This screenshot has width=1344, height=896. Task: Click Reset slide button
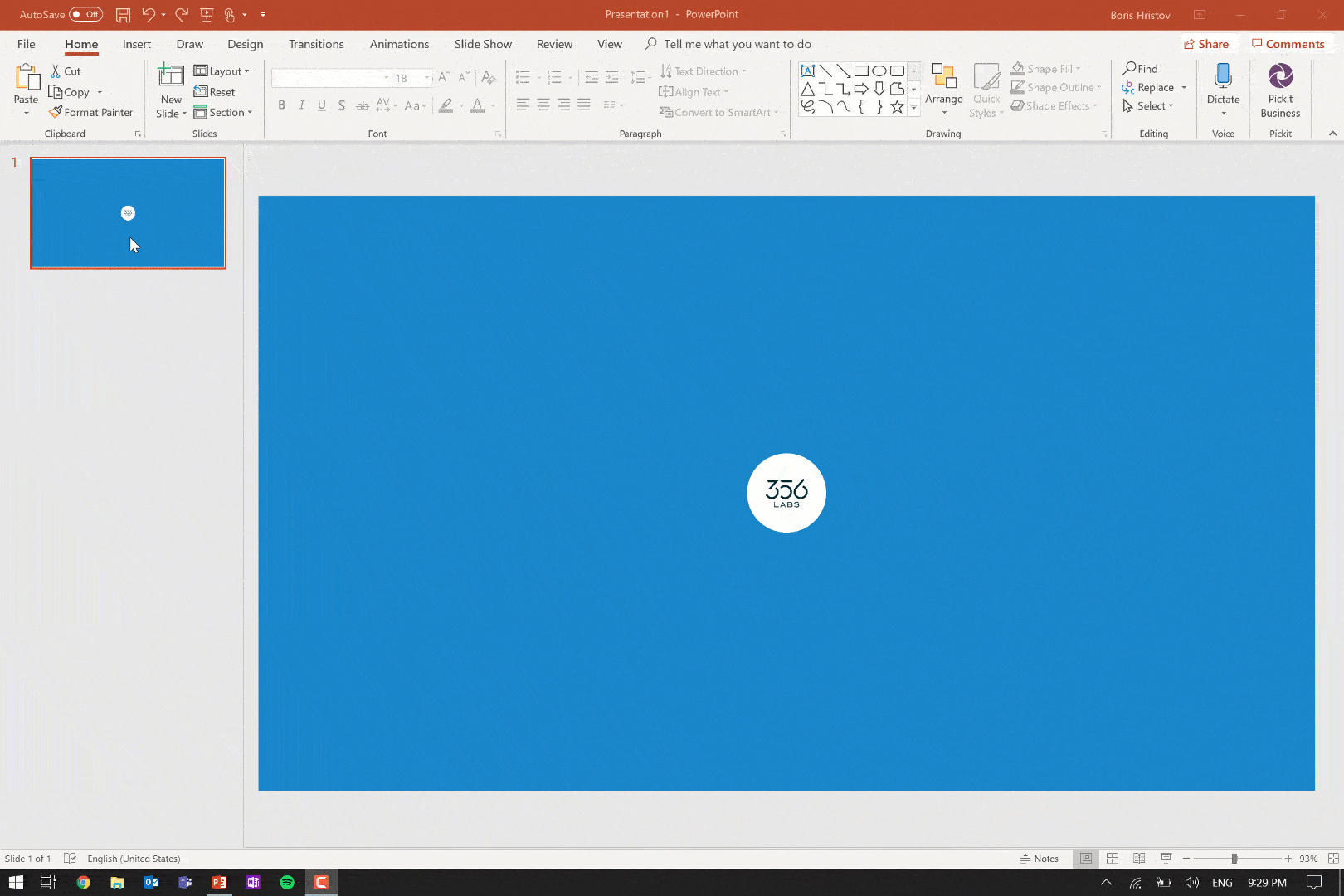[x=214, y=92]
